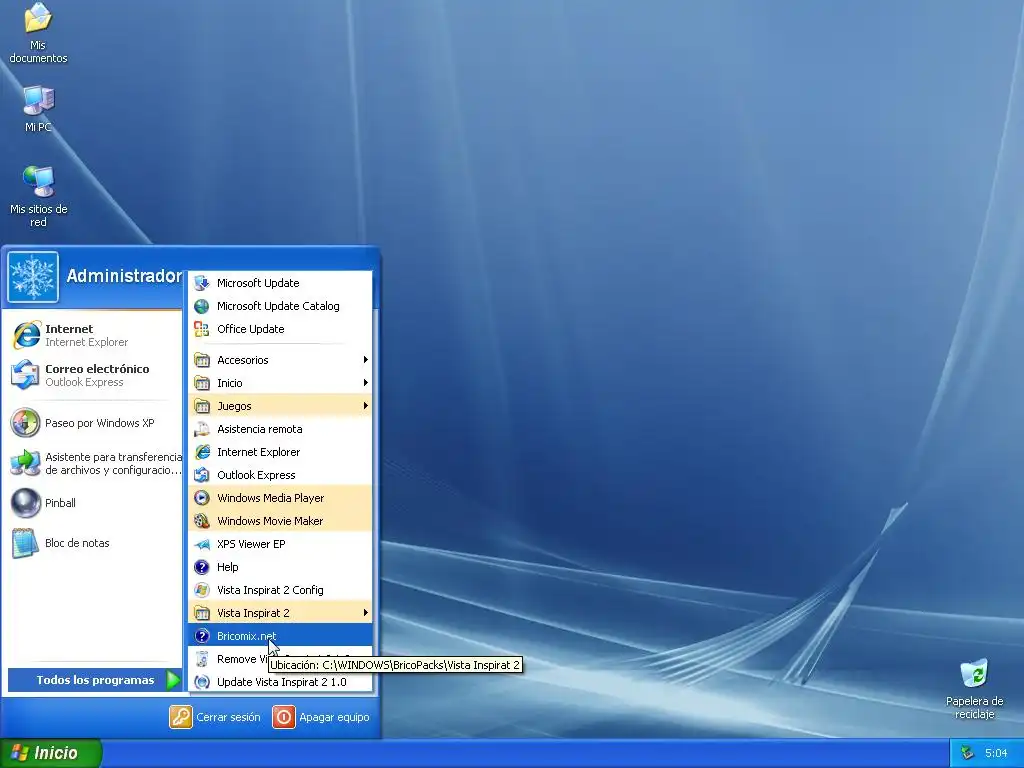Click the Vista Inspirat 2 Config label

click(x=270, y=590)
